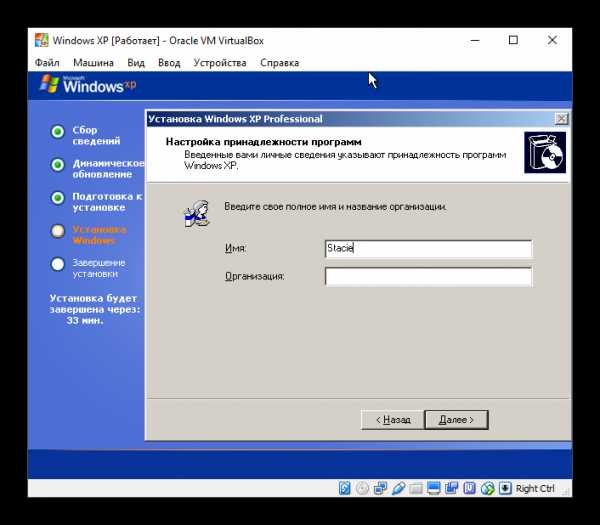Open the Устройства menu
600x525 pixels.
[220, 63]
